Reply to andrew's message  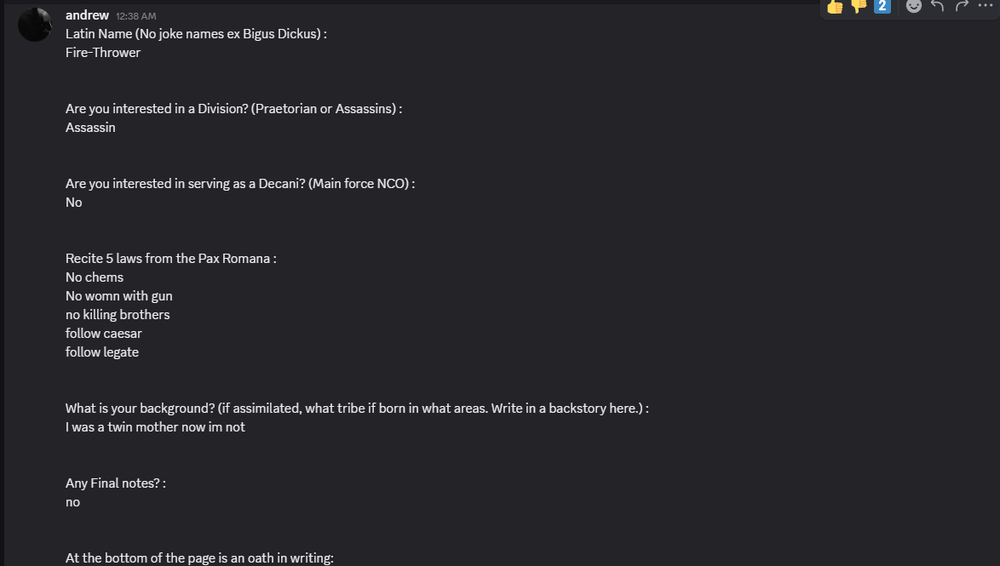tap(938, 6)
